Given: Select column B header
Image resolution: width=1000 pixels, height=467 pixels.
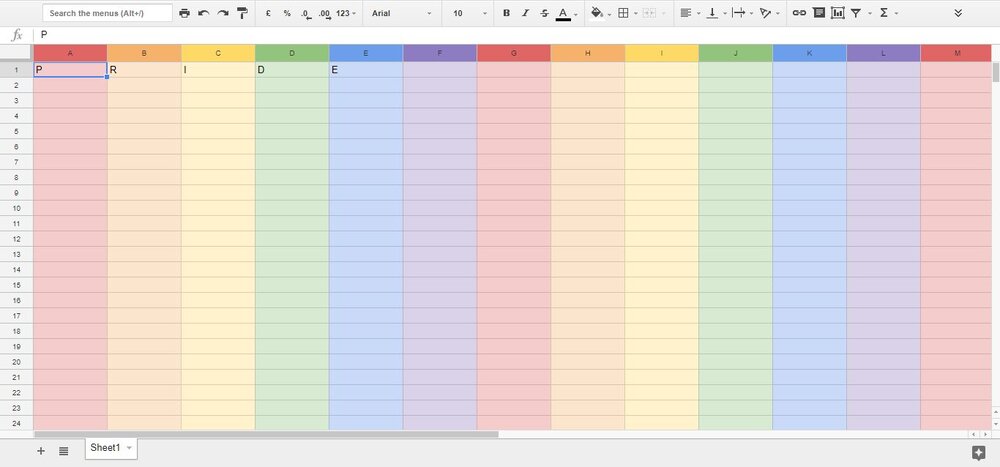Looking at the screenshot, I should (x=144, y=53).
